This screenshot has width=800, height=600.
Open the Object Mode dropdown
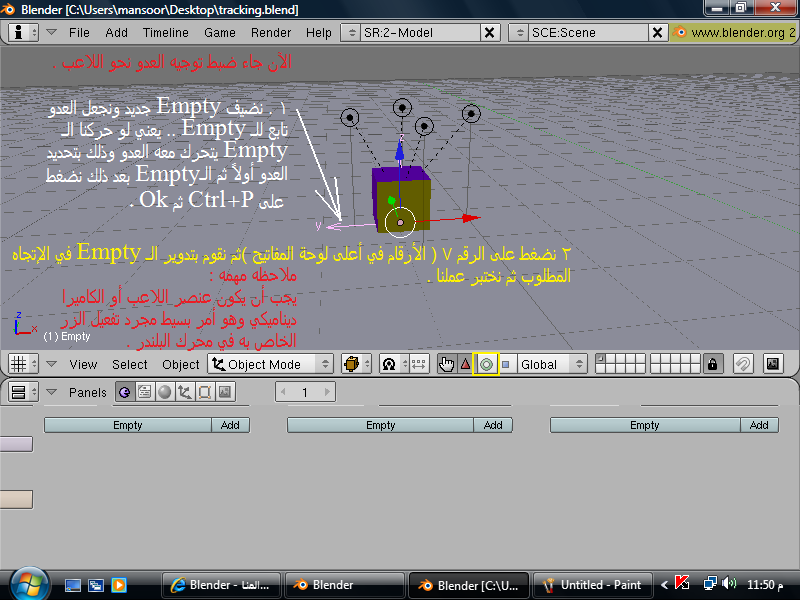pyautogui.click(x=270, y=364)
